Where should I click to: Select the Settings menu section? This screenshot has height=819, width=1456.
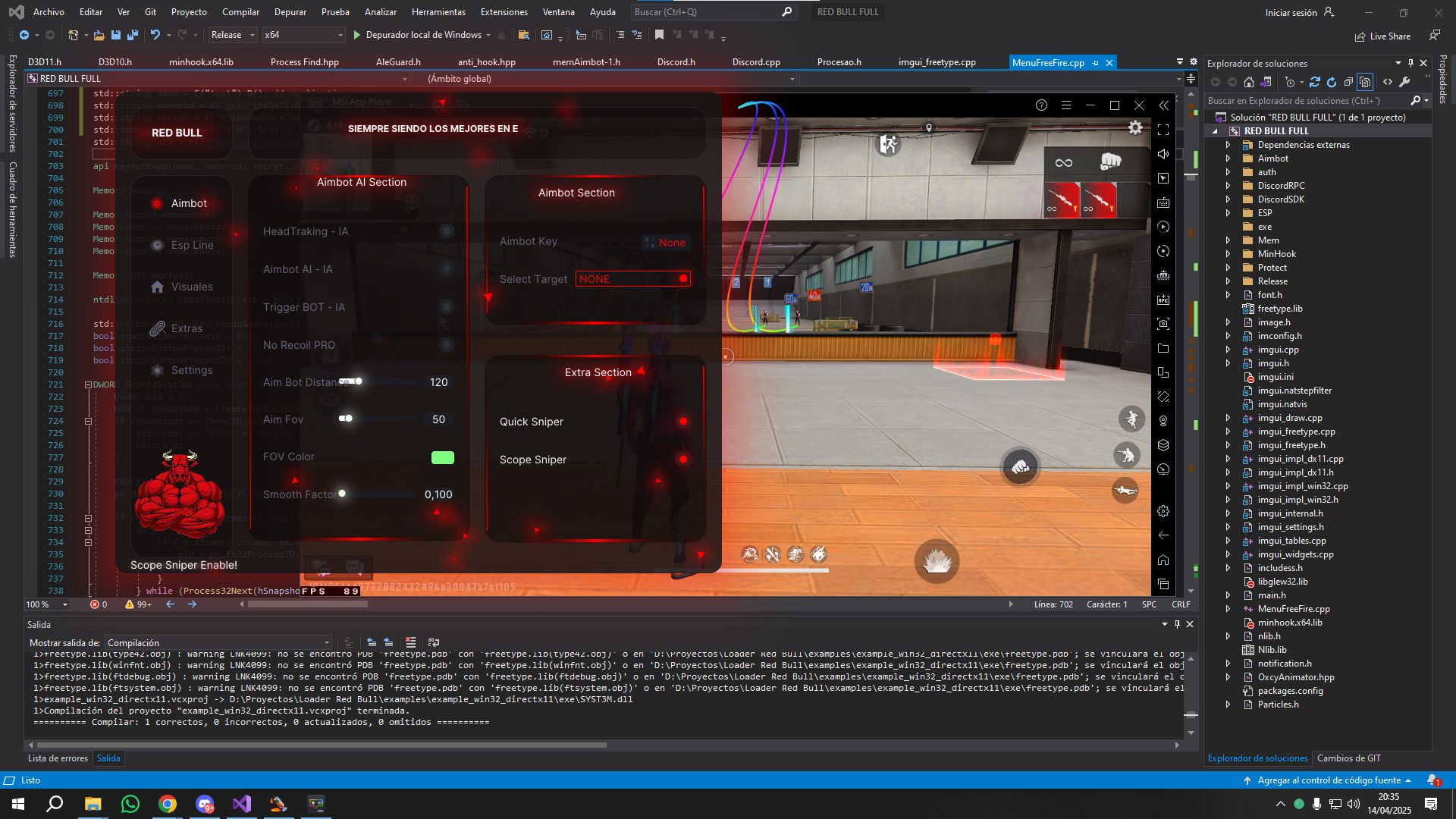(x=182, y=370)
